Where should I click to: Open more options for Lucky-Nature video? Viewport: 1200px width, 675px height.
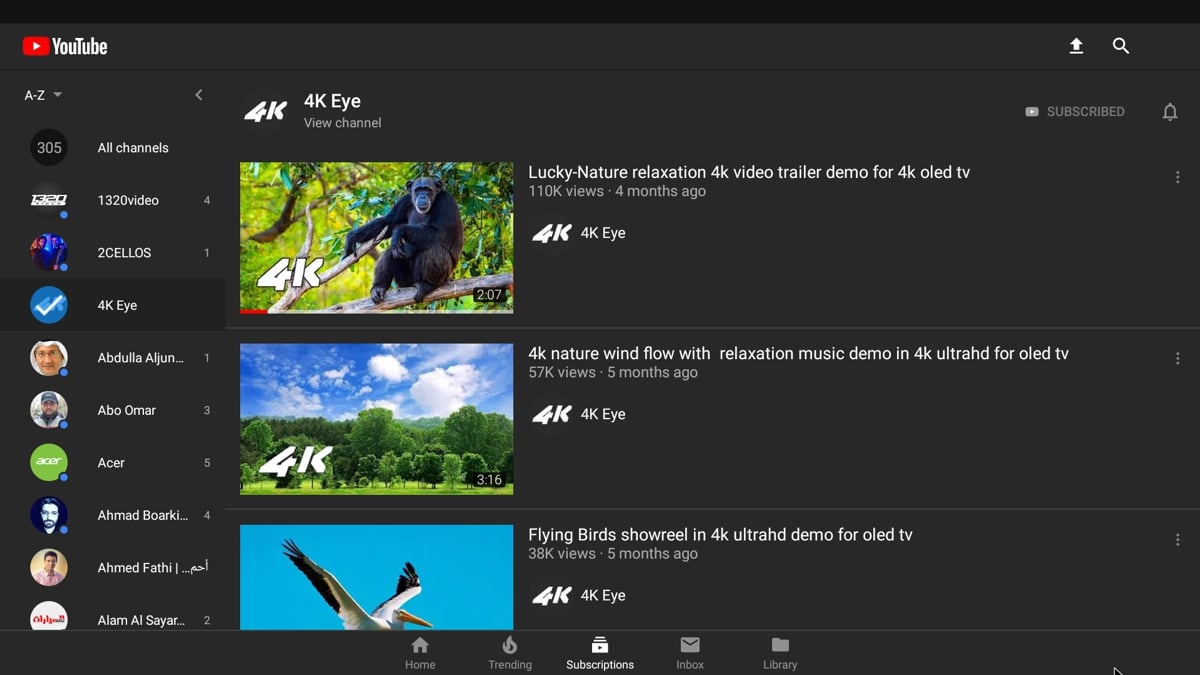pyautogui.click(x=1177, y=177)
